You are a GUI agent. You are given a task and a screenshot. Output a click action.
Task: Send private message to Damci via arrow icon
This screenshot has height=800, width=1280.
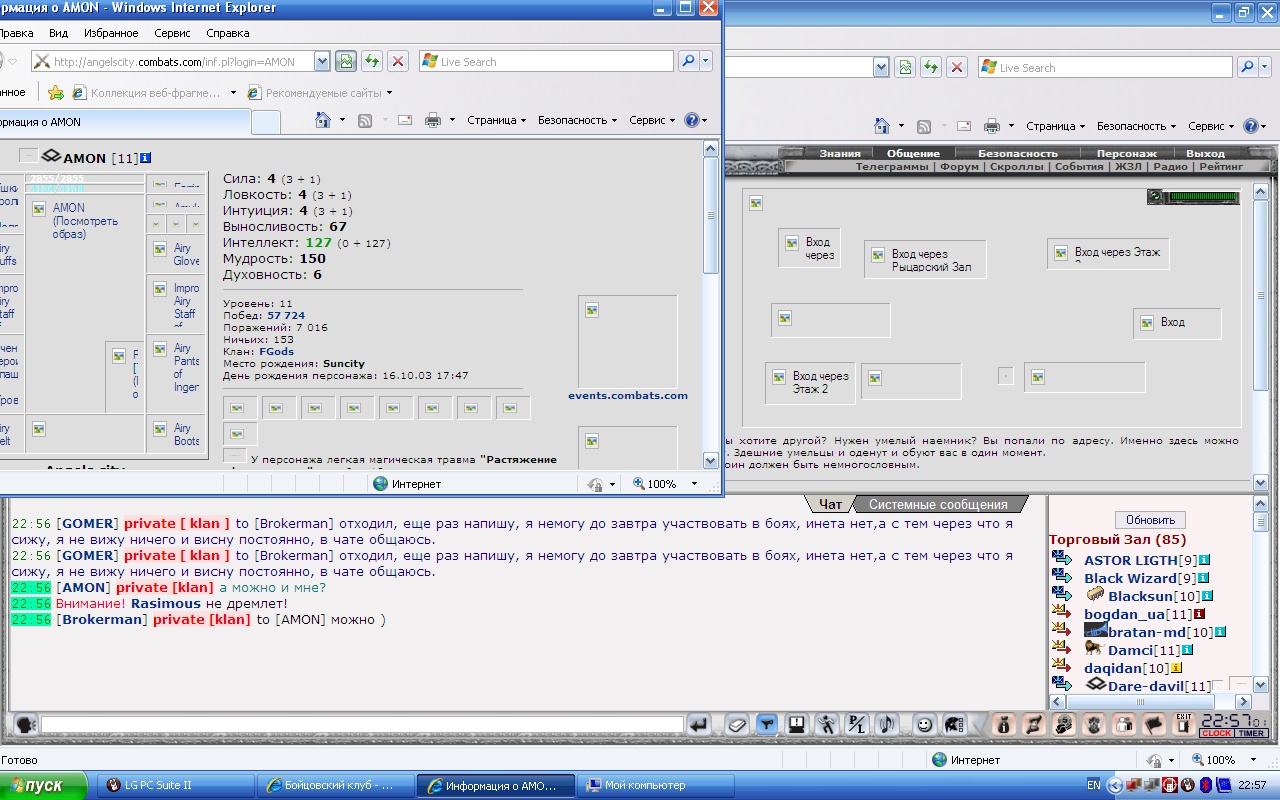1062,650
